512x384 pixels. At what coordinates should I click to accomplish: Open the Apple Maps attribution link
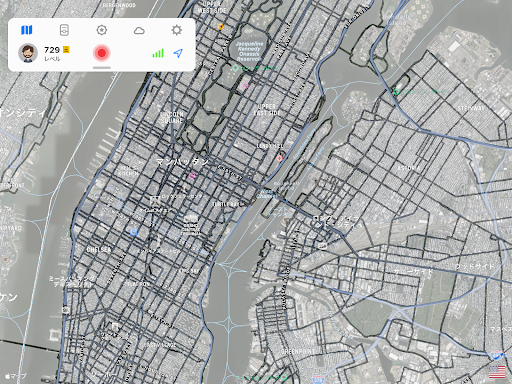pyautogui.click(x=15, y=376)
